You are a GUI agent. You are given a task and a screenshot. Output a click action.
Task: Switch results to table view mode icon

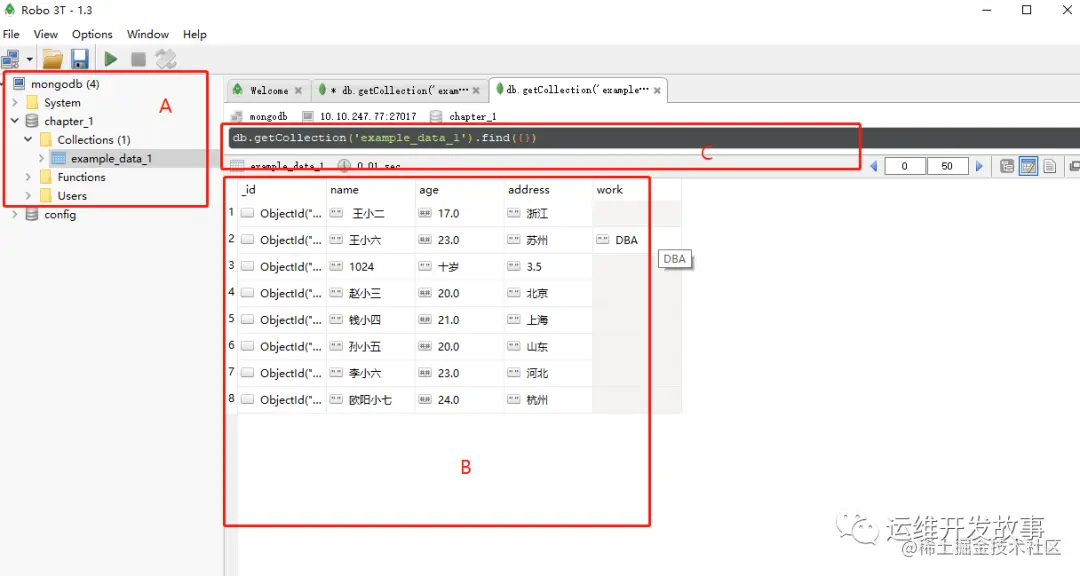pyautogui.click(x=1028, y=166)
